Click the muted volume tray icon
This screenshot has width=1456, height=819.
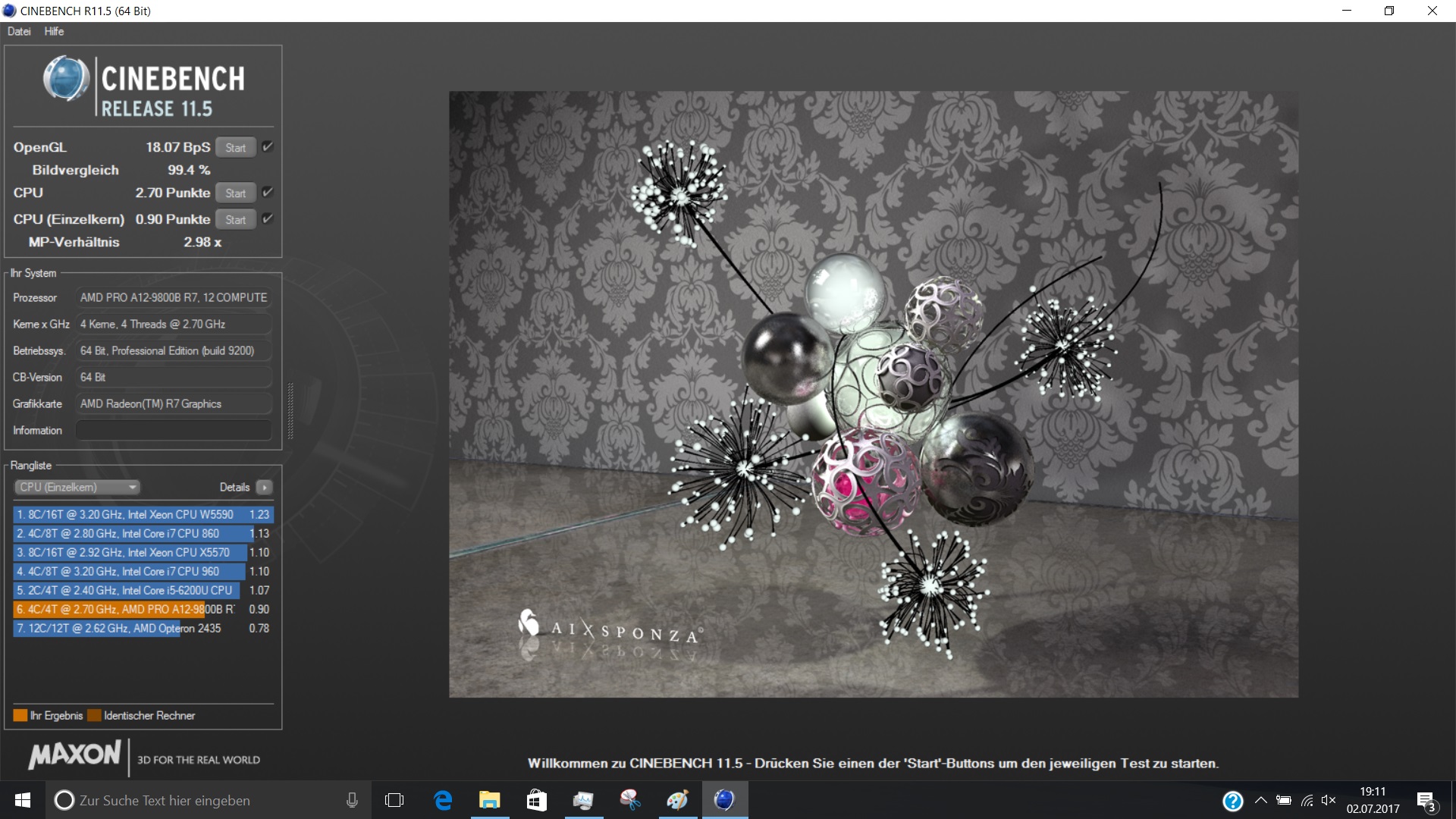1329,800
